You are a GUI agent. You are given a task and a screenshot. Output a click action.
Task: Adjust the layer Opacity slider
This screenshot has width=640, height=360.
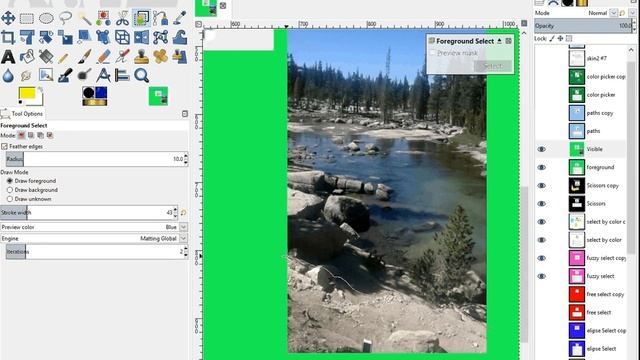pos(584,26)
